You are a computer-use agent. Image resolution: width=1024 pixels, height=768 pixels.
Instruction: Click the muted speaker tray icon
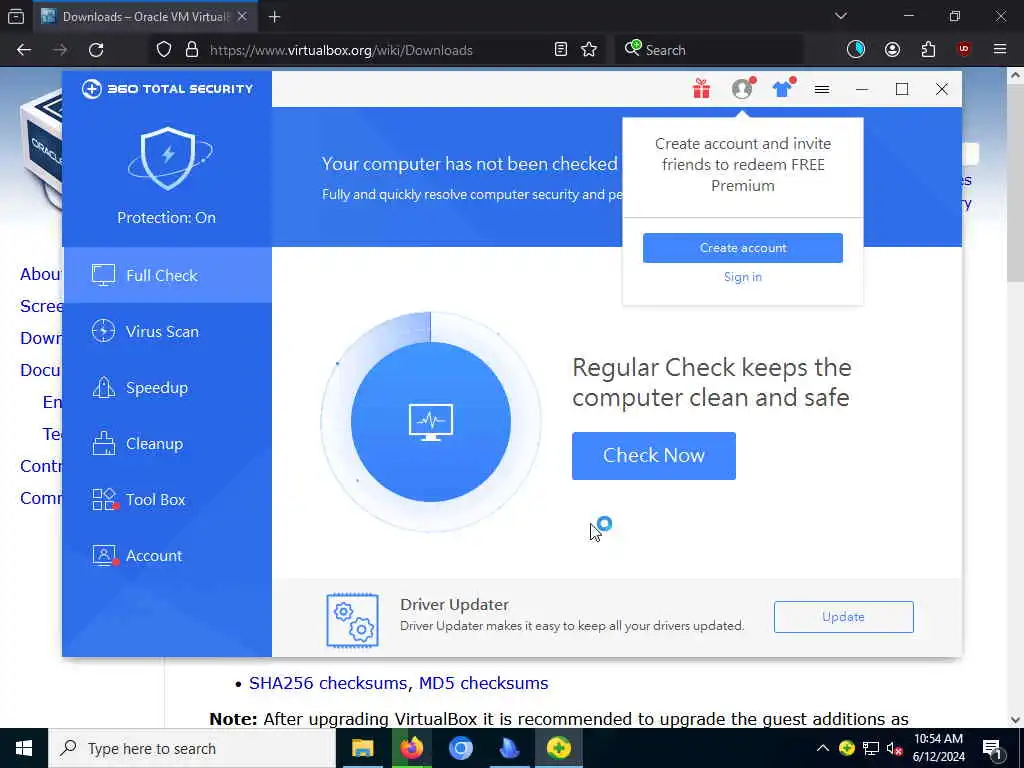(x=894, y=748)
